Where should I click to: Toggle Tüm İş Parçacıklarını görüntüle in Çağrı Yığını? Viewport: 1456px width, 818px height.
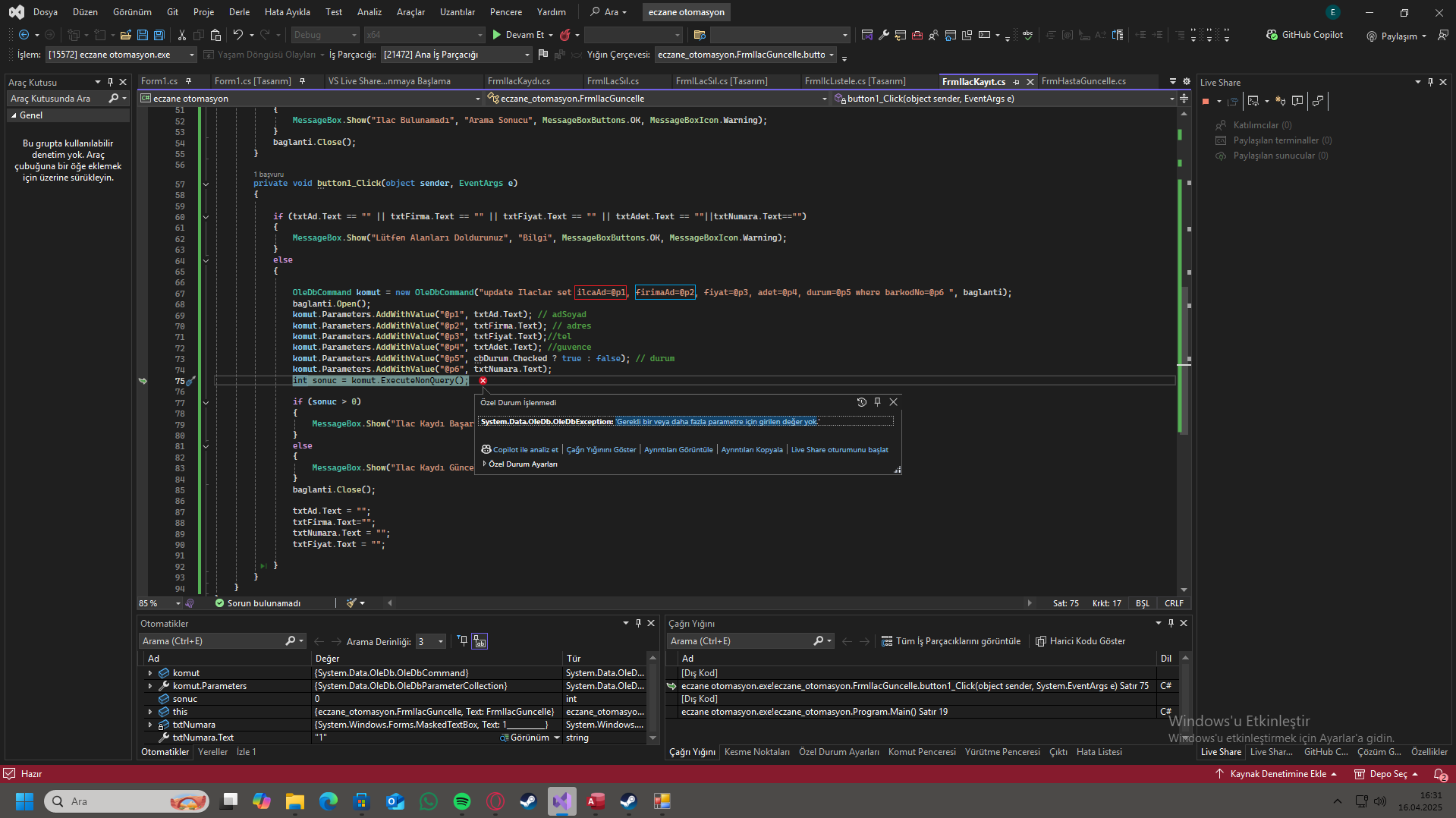click(x=951, y=641)
